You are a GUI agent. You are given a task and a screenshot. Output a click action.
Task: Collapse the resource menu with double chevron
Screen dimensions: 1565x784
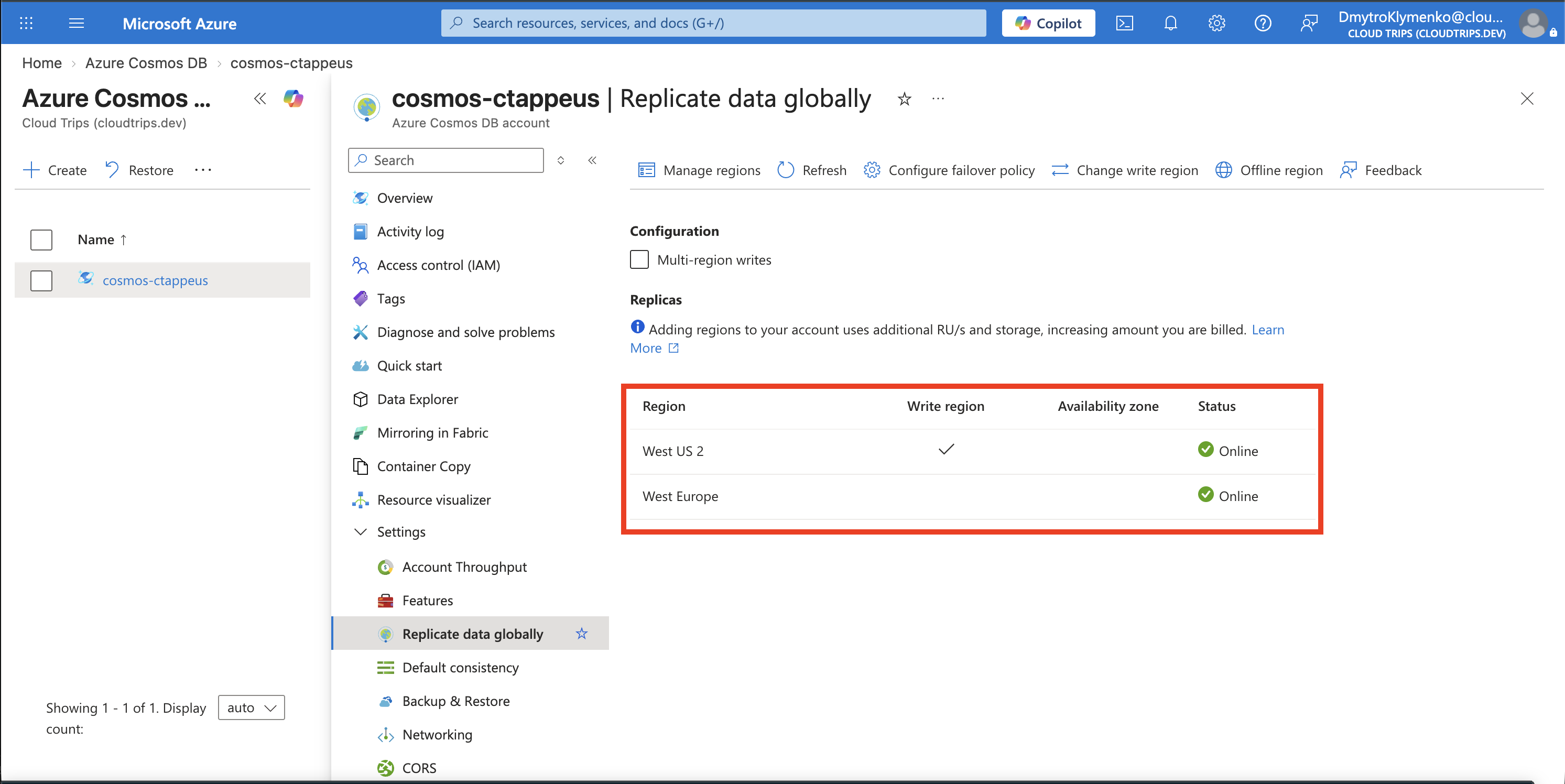tap(592, 160)
